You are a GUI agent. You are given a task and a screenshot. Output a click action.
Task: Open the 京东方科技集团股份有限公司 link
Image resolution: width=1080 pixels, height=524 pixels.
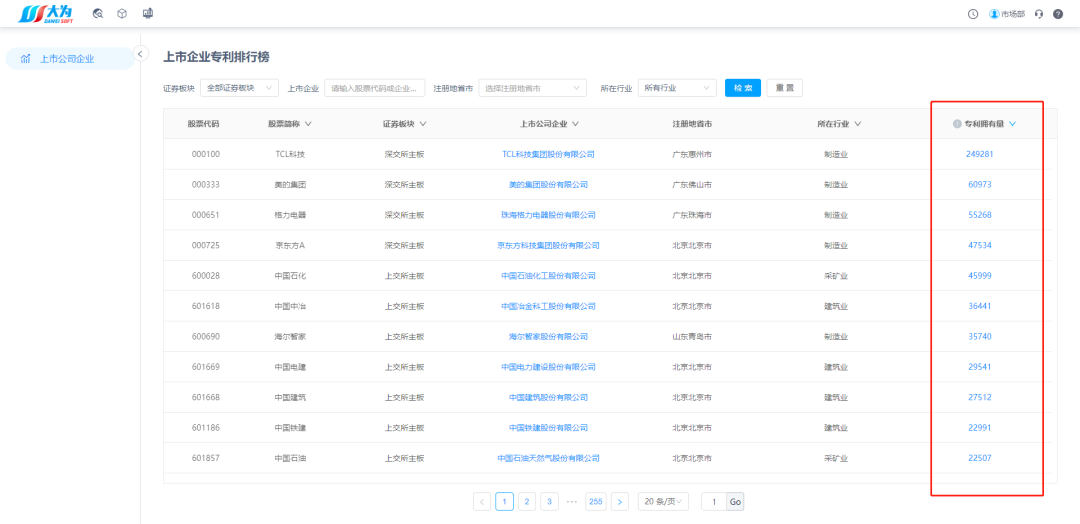pos(548,245)
